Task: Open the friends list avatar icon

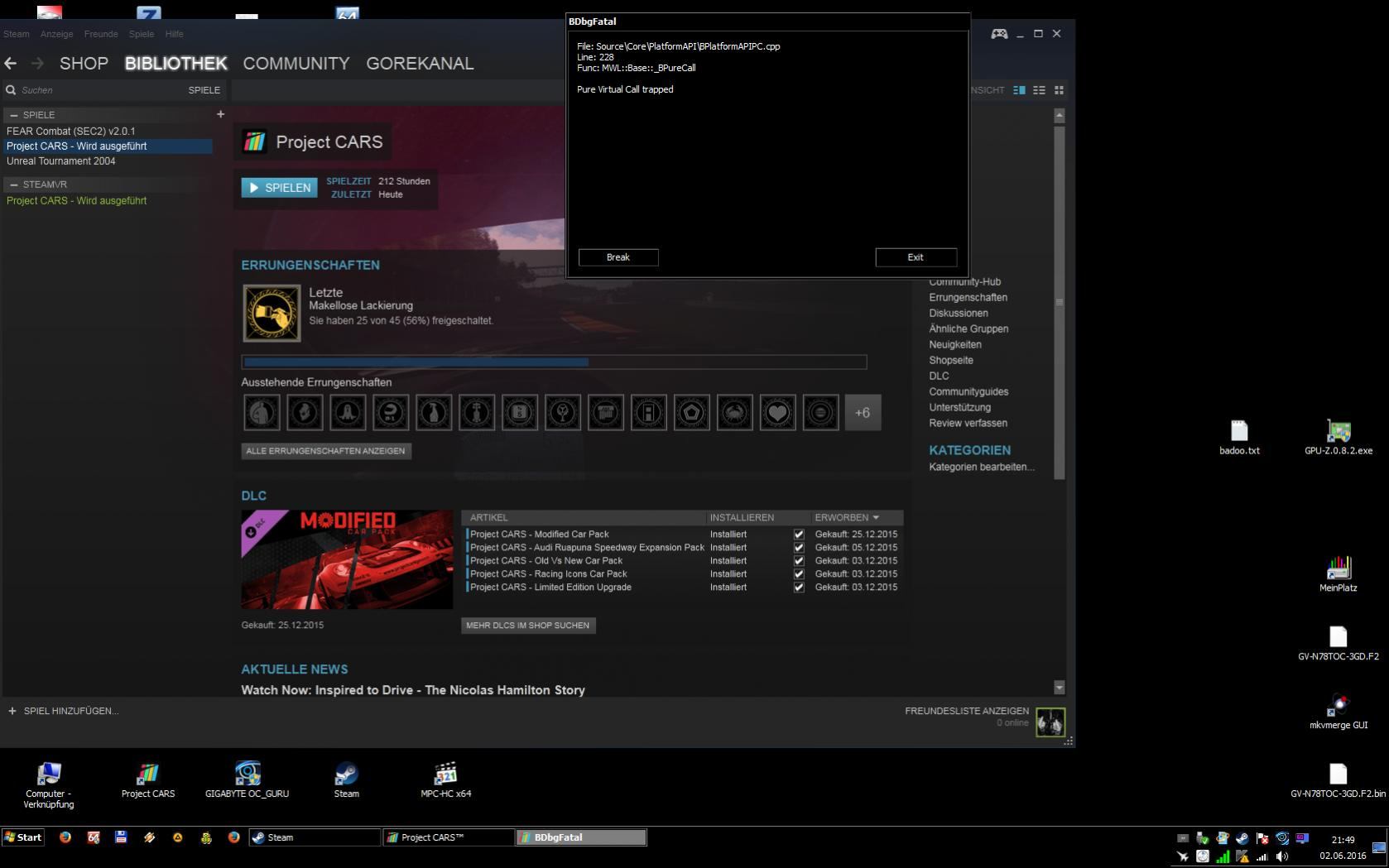Action: pos(1050,722)
